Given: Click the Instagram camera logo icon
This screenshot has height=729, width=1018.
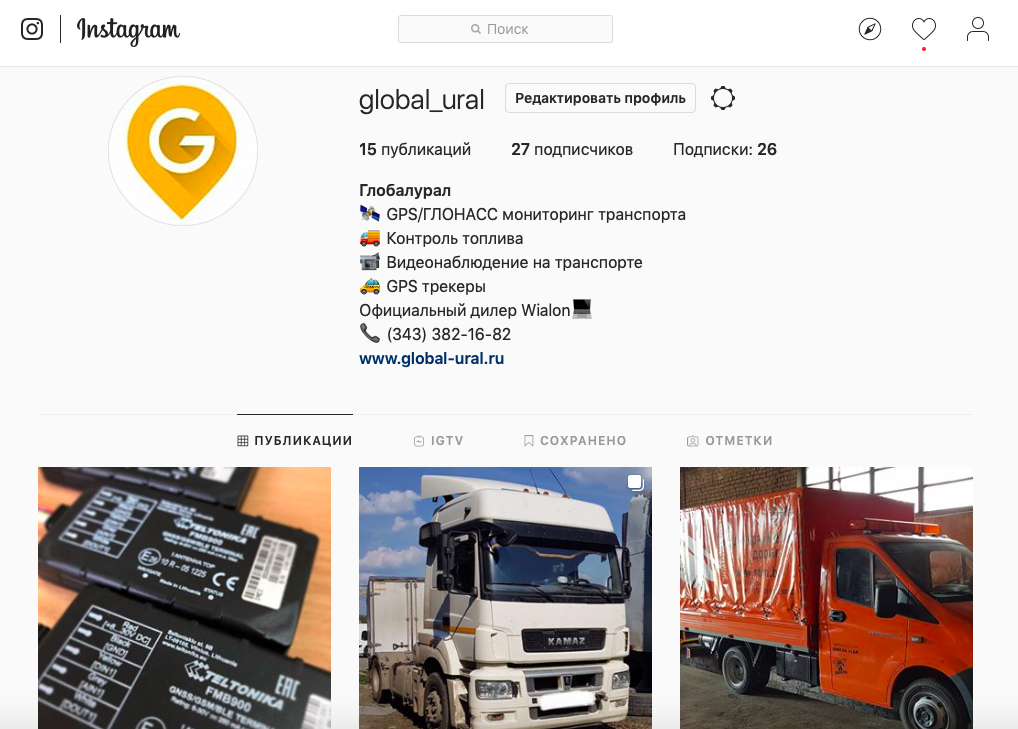Looking at the screenshot, I should click(x=32, y=29).
